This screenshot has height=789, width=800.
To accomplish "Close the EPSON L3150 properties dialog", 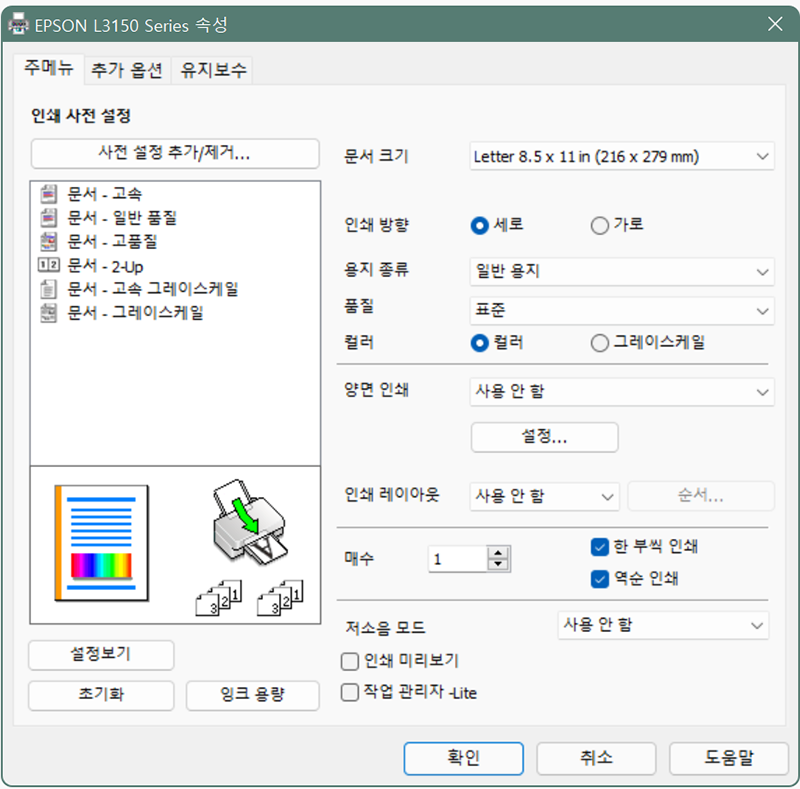I will 775,24.
